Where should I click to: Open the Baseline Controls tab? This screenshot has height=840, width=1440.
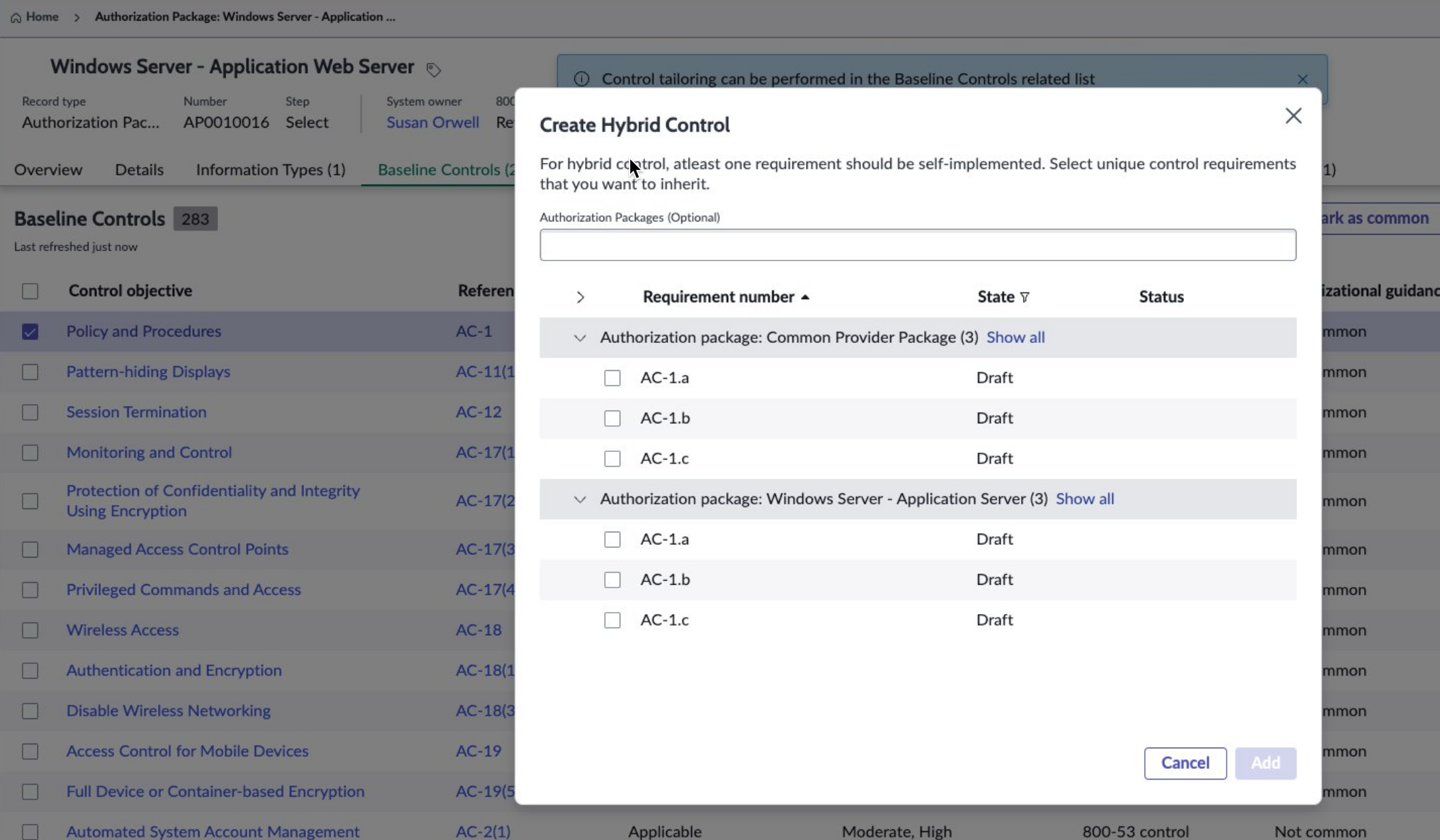pos(446,169)
